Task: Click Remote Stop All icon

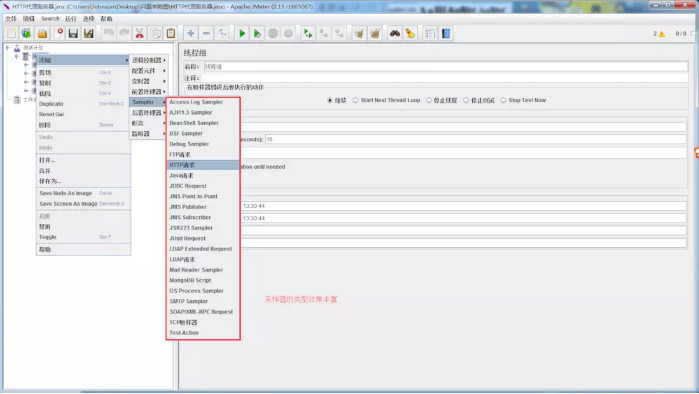Action: (324, 33)
